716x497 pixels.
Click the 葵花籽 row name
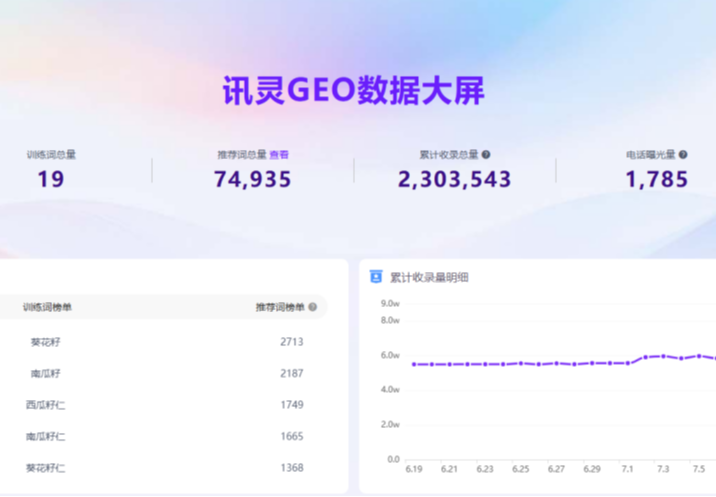click(x=45, y=342)
